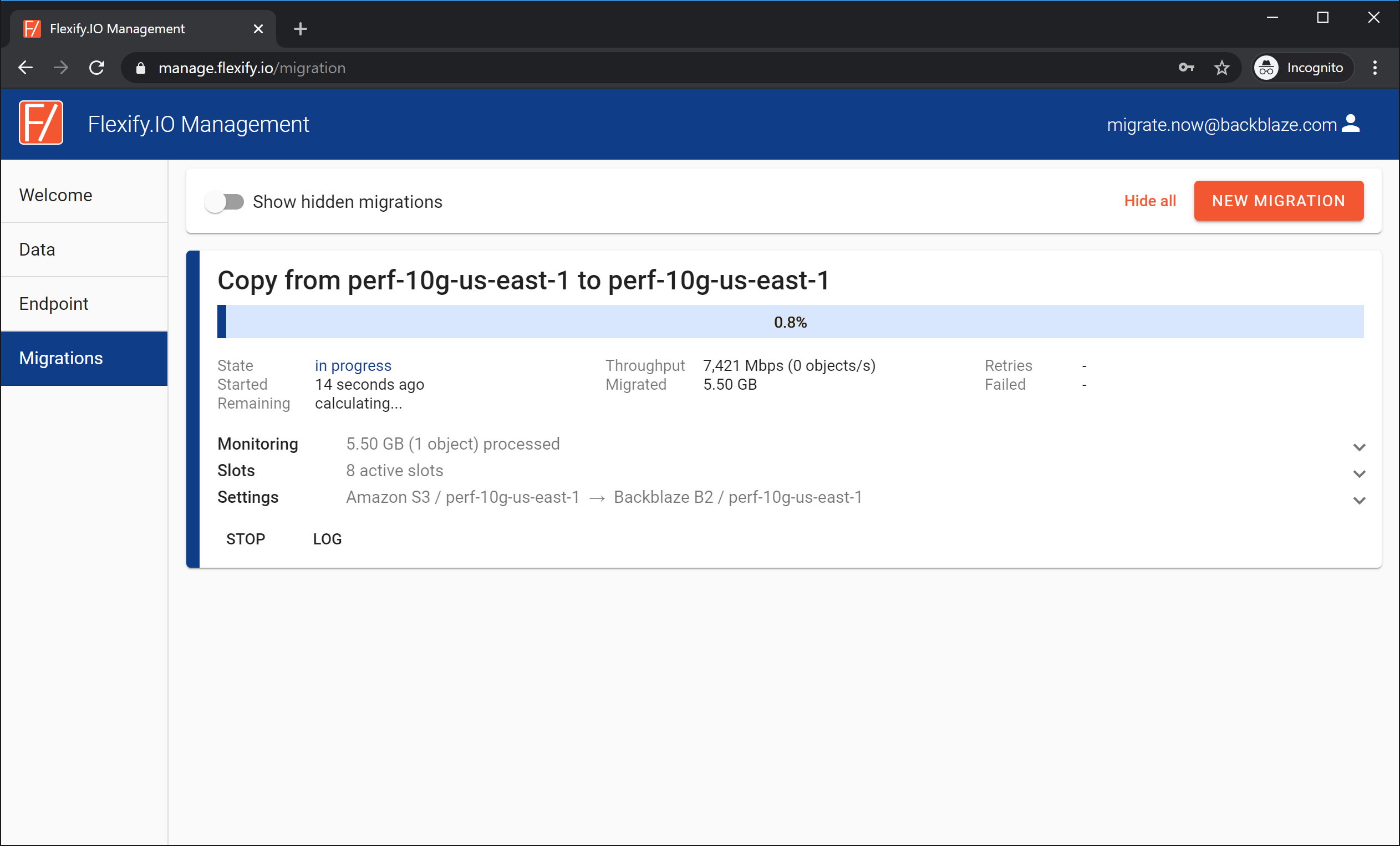This screenshot has height=846, width=1400.
Task: Close the Flexify.IO Management tab
Action: [258, 29]
